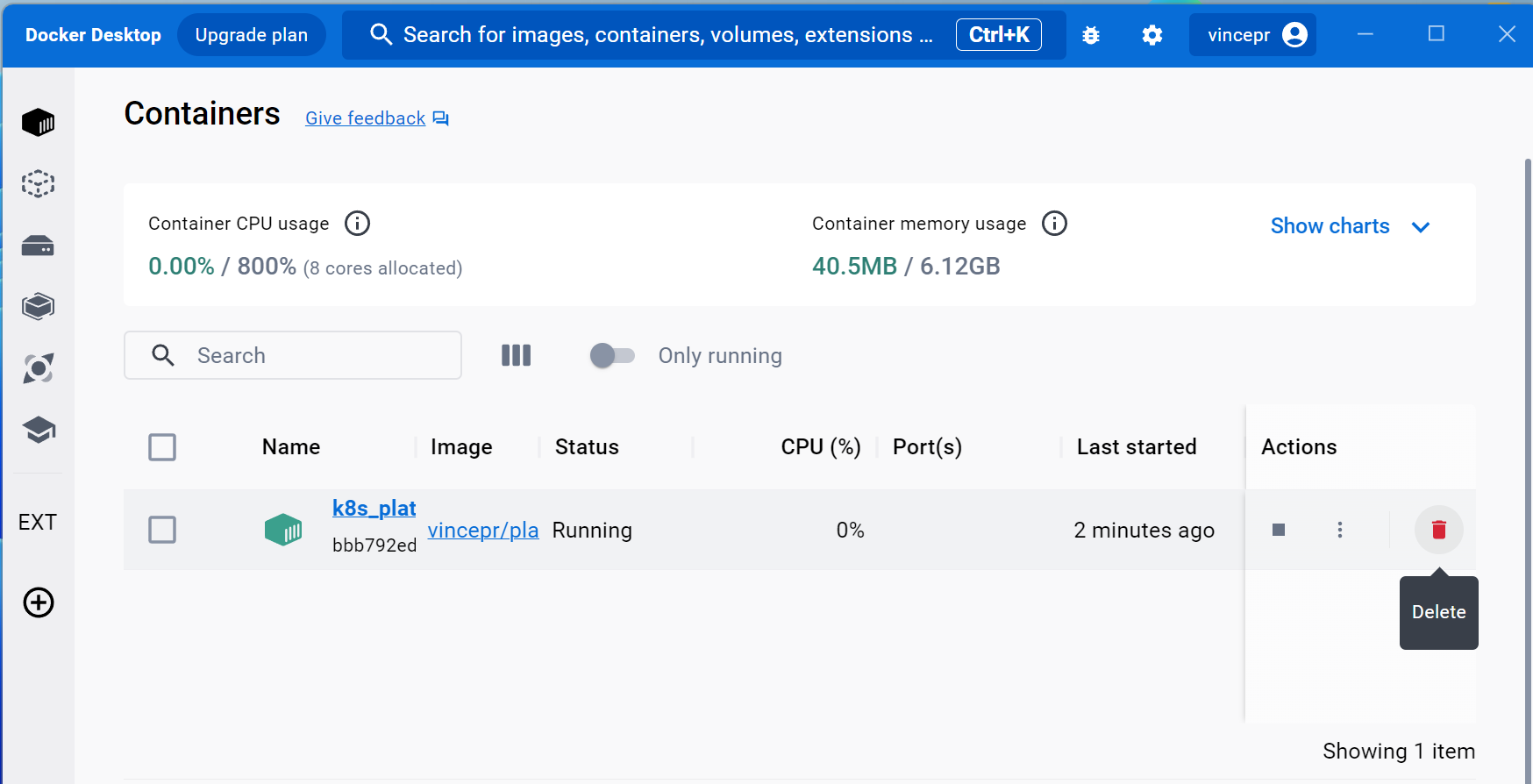Open the troubleshoot bug icon
Viewport: 1533px width, 784px height.
point(1090,35)
